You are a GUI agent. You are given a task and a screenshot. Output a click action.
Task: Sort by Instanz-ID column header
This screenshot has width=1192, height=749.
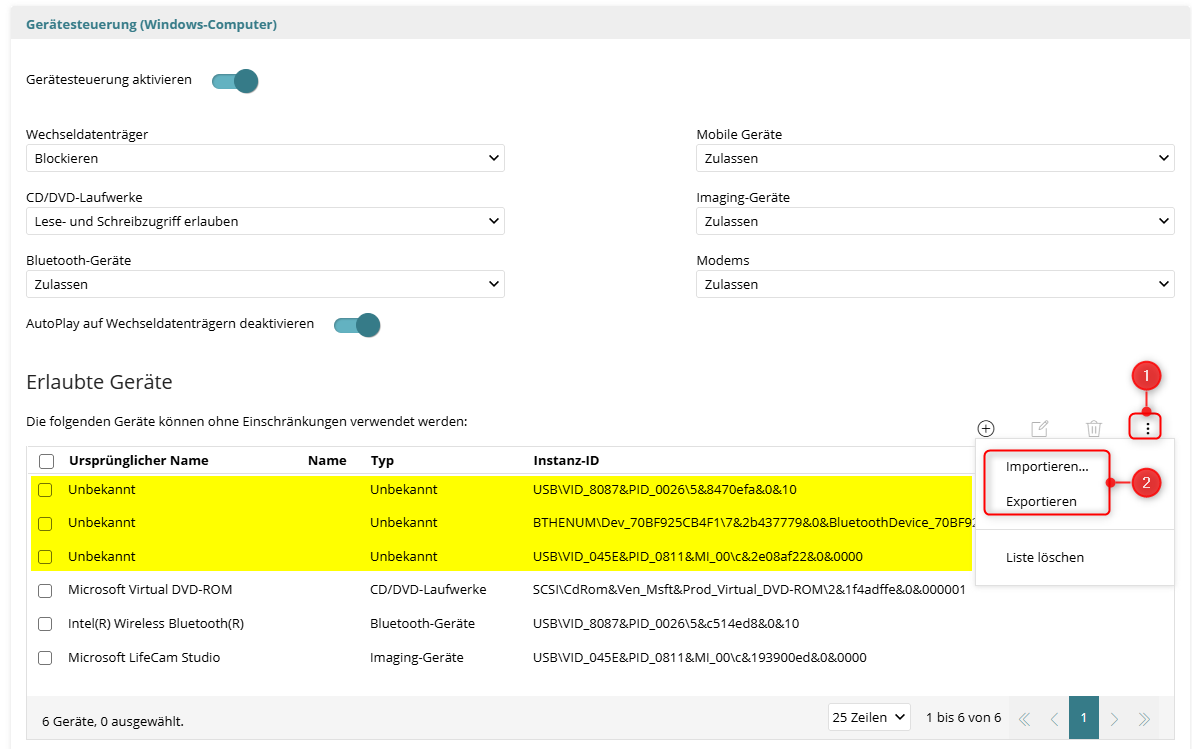click(566, 461)
